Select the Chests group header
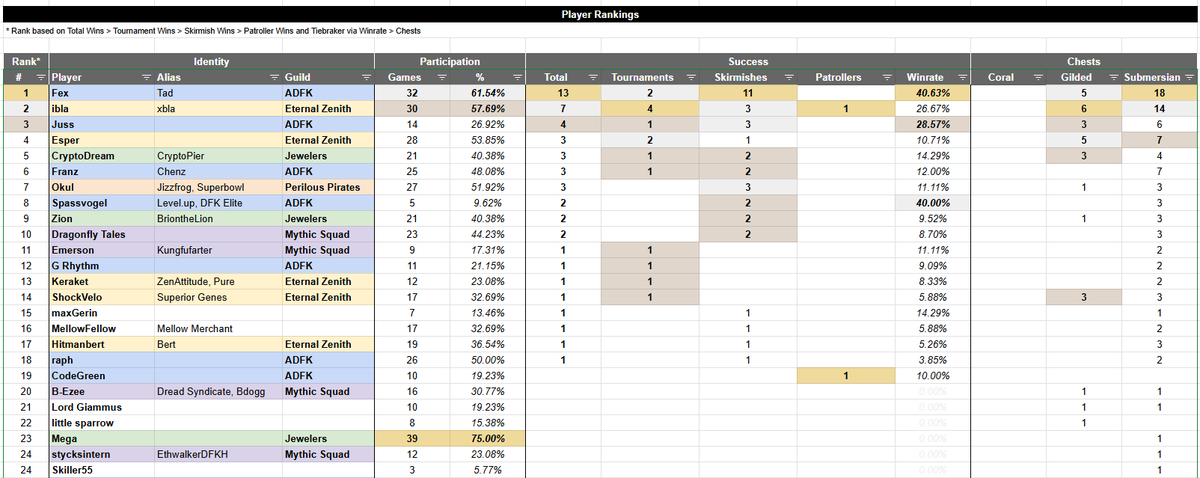 tap(1085, 62)
